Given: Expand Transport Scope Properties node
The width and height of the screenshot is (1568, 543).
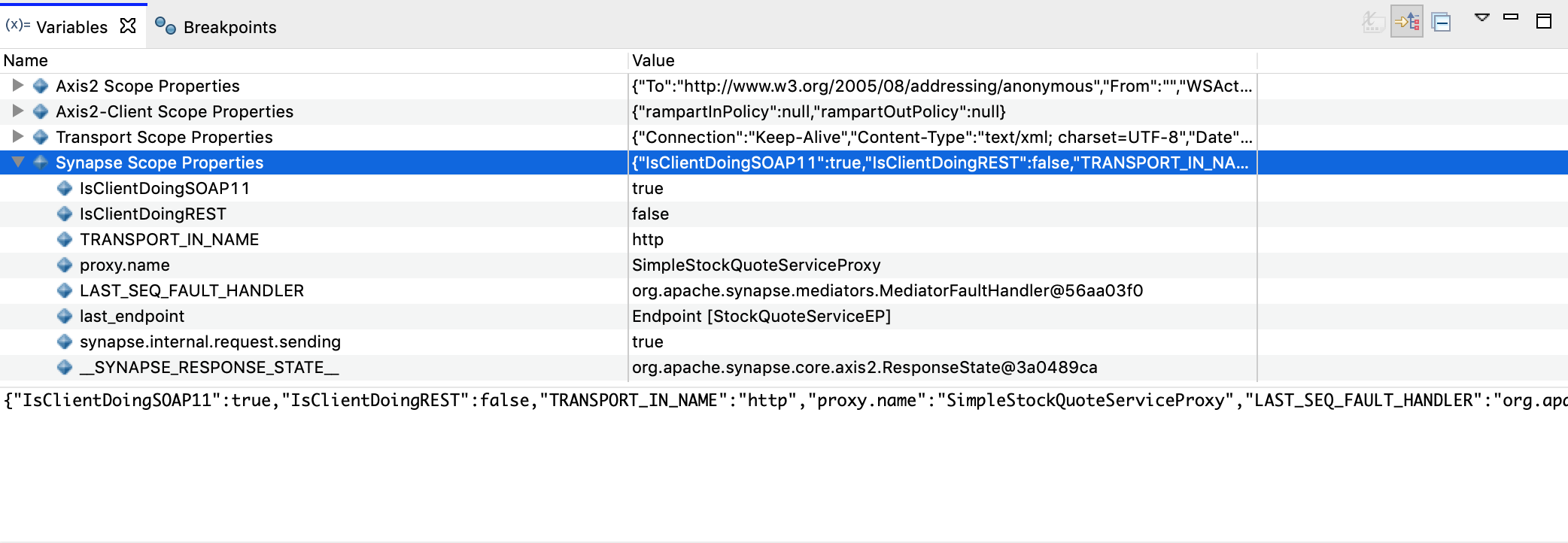Looking at the screenshot, I should click(17, 136).
